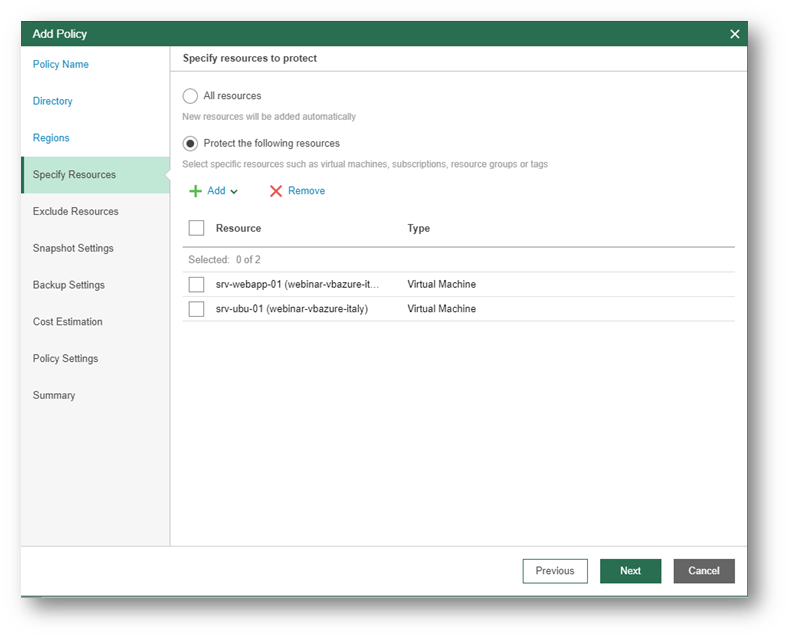Click srv-ubu-01 (webinar-vbazure-italy) row name
Viewport: 790px width, 640px height.
(x=292, y=308)
